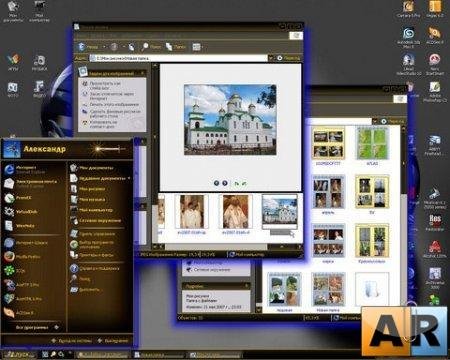Screen dimensions: 450x360
Task: Select the middle portrait thumbnail in filmstrip
Action: tap(236, 212)
